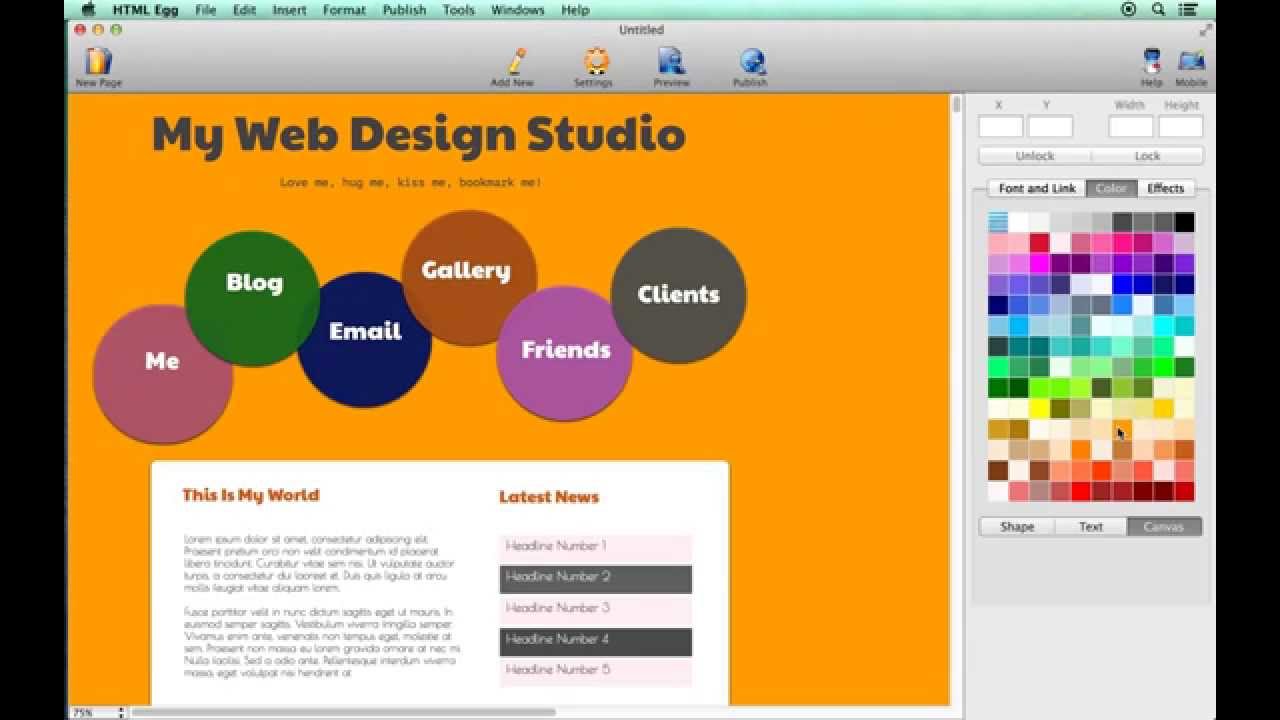
Task: Pick the orange swatch under the cursor
Action: click(x=1122, y=429)
